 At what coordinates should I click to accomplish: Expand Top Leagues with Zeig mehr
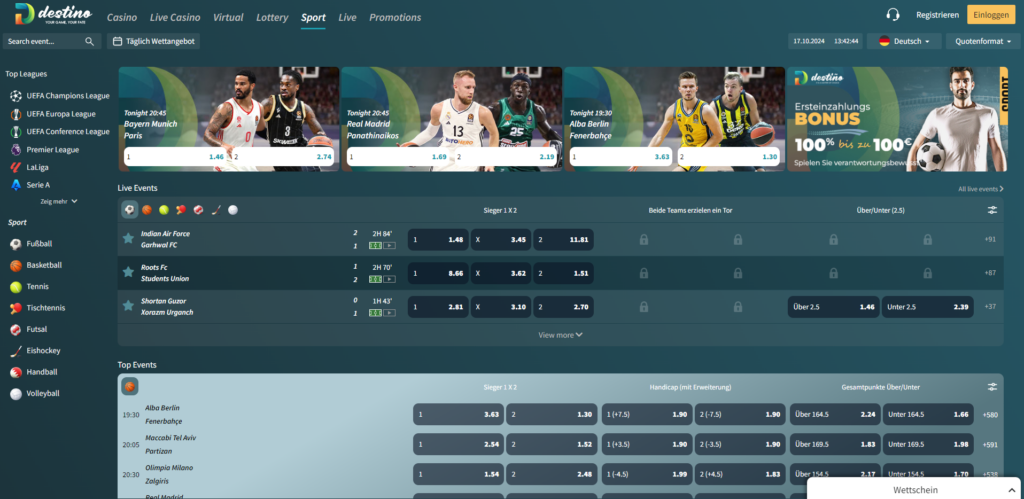(58, 201)
